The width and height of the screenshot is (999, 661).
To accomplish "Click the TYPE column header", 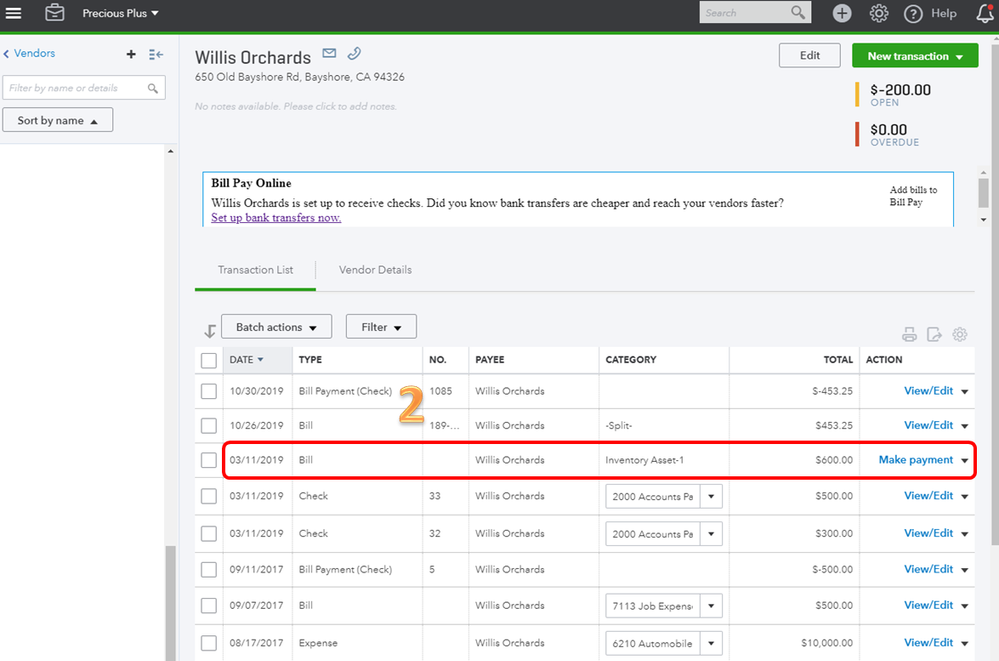I will pos(310,360).
